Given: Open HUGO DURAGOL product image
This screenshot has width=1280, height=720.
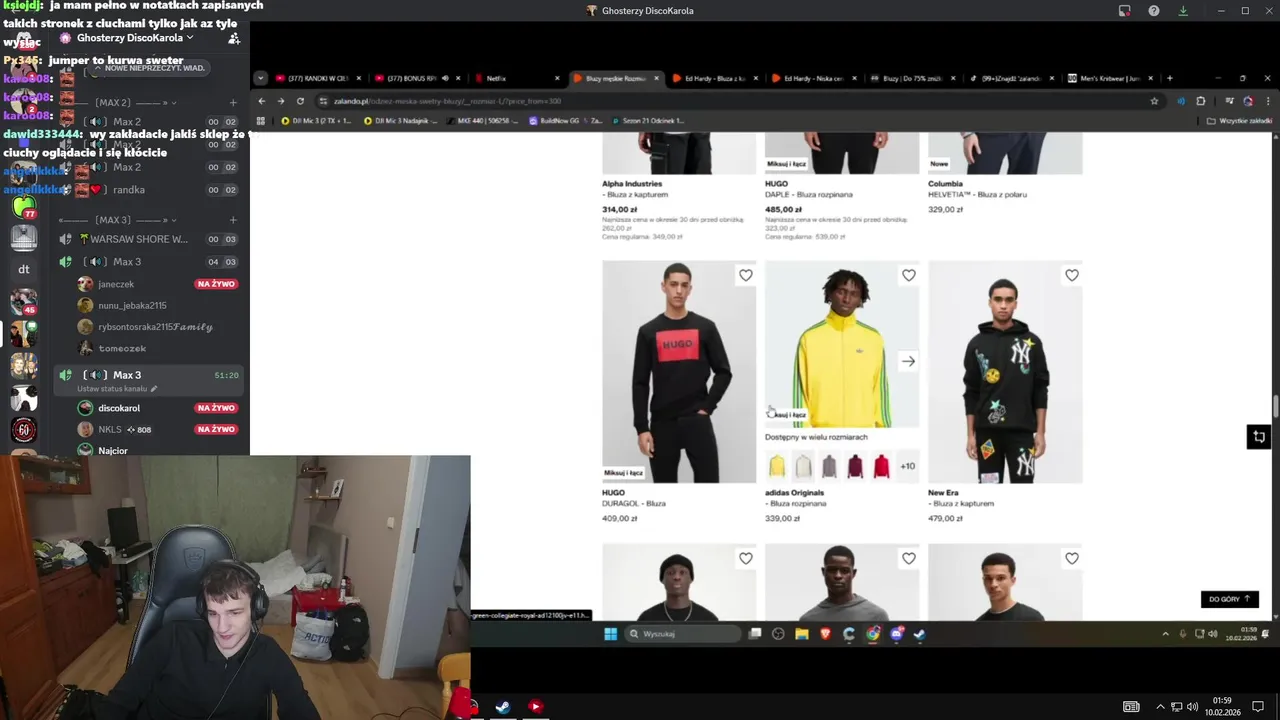Looking at the screenshot, I should click(x=679, y=372).
